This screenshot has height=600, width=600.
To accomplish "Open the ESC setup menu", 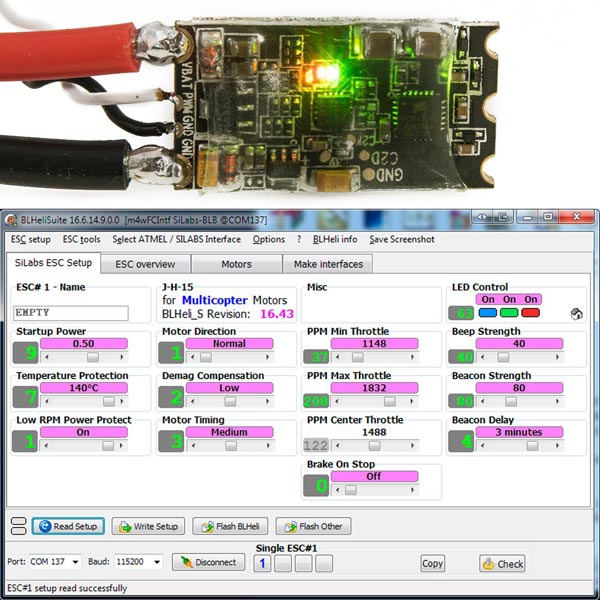I will point(31,240).
